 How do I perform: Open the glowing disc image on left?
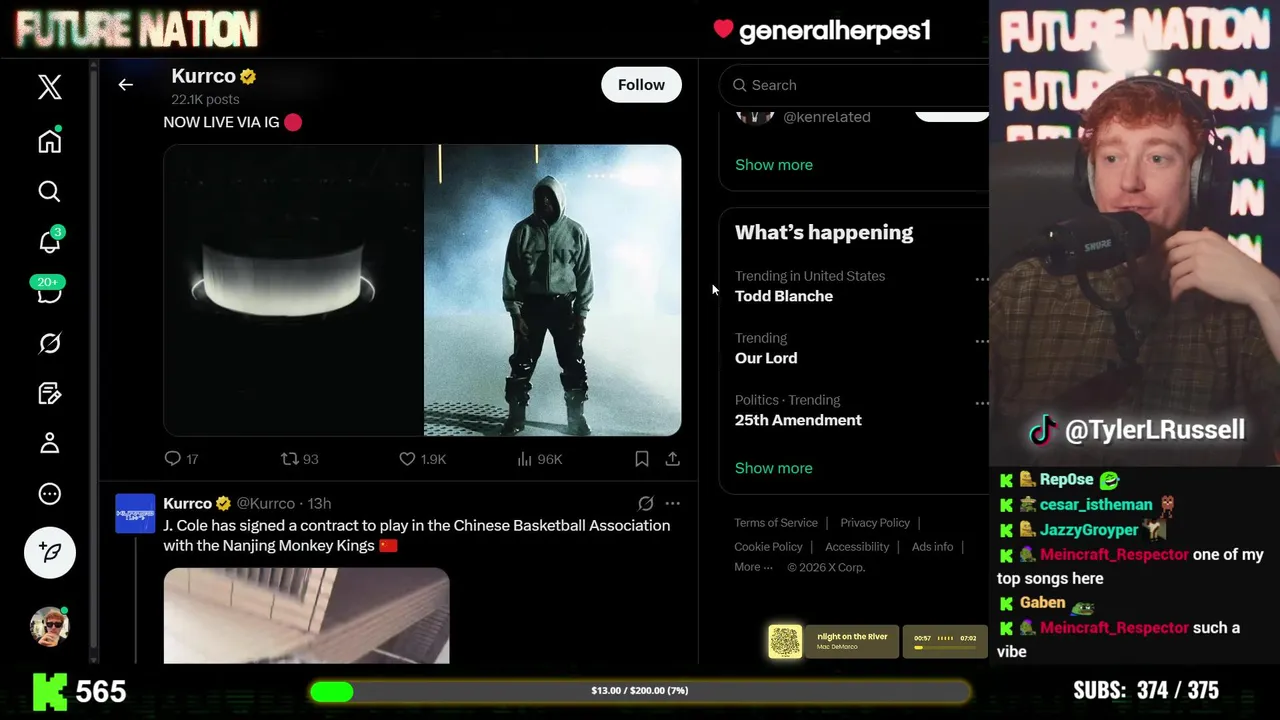(x=292, y=290)
